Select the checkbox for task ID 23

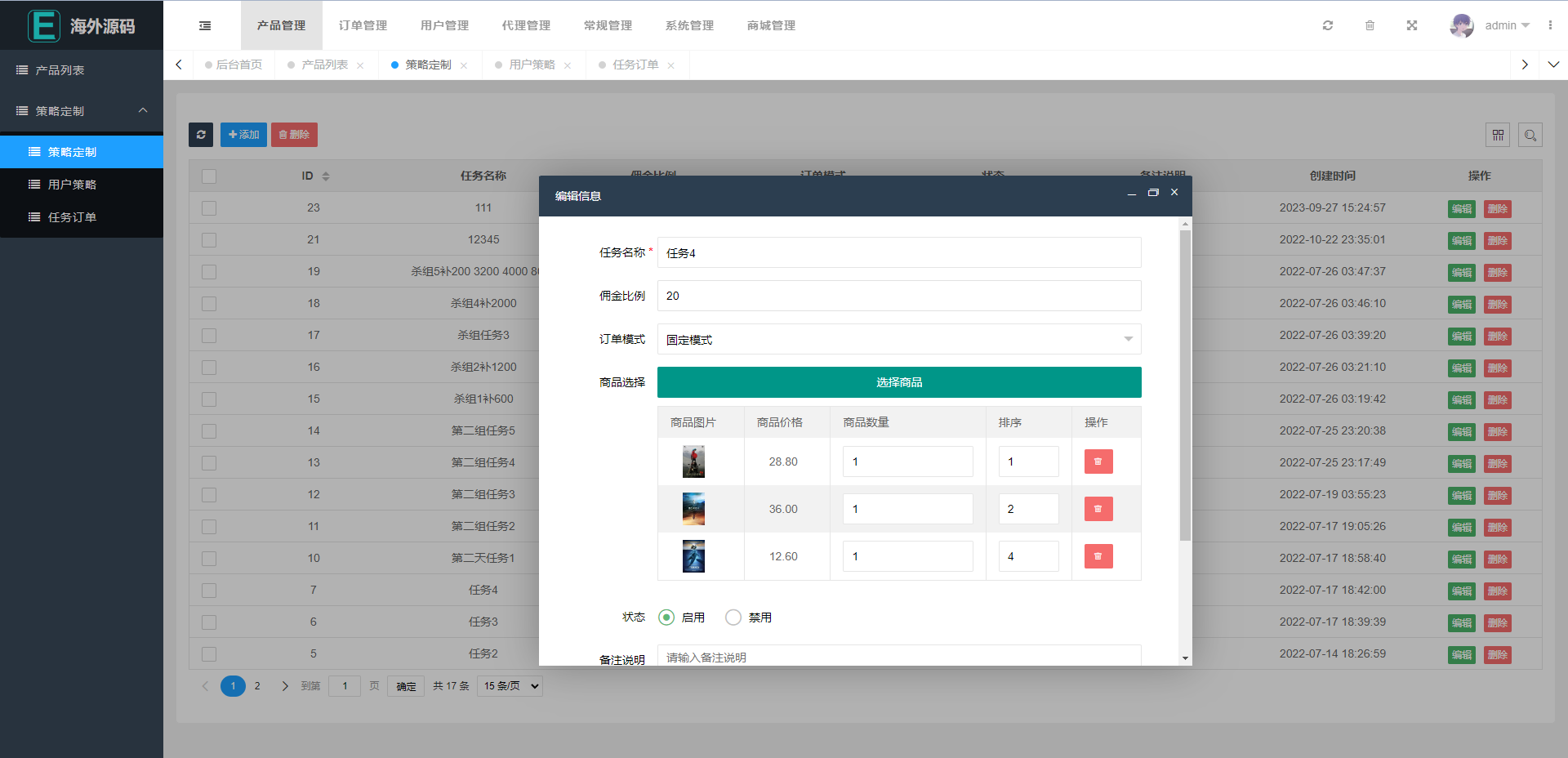tap(209, 207)
